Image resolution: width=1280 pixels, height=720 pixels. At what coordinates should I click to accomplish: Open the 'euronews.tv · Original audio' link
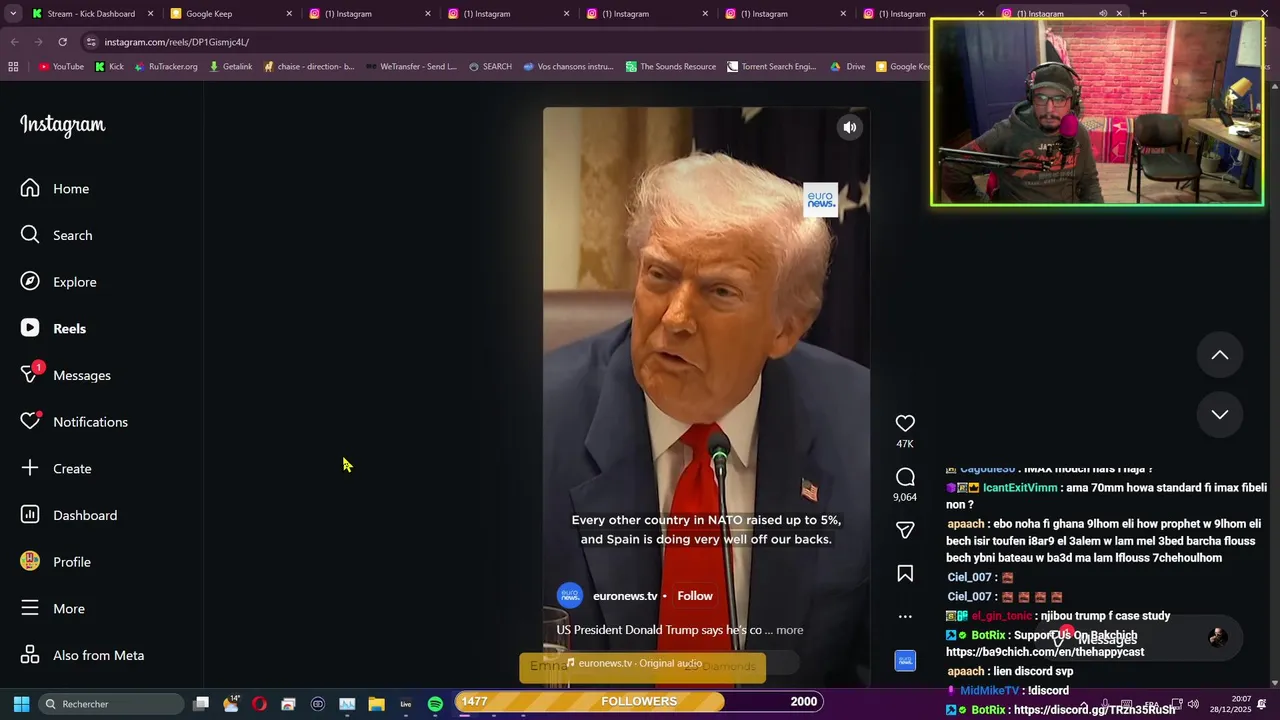pos(634,663)
